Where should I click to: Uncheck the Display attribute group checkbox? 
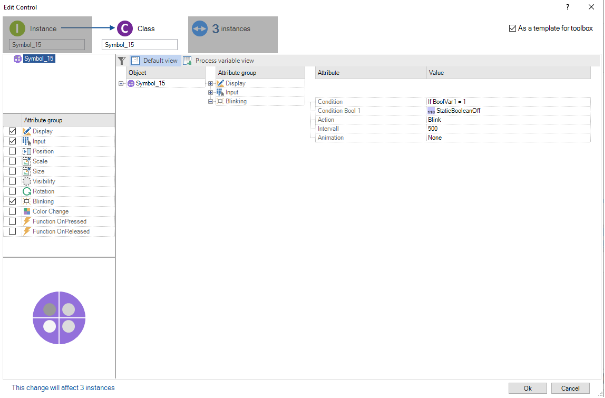point(13,131)
